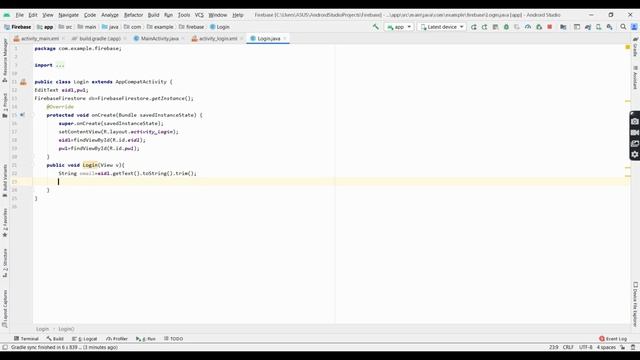Click the Profile app gauge icon
The height and width of the screenshot is (360, 640).
click(x=528, y=27)
